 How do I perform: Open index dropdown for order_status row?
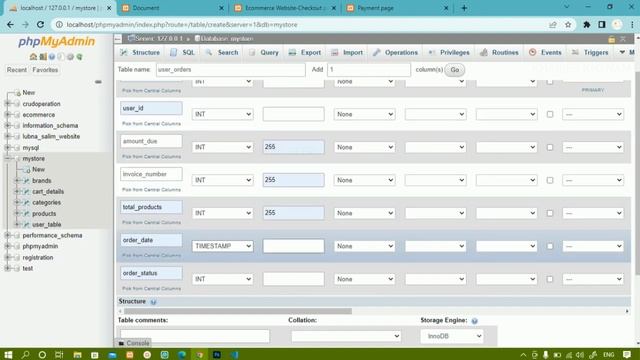click(593, 279)
